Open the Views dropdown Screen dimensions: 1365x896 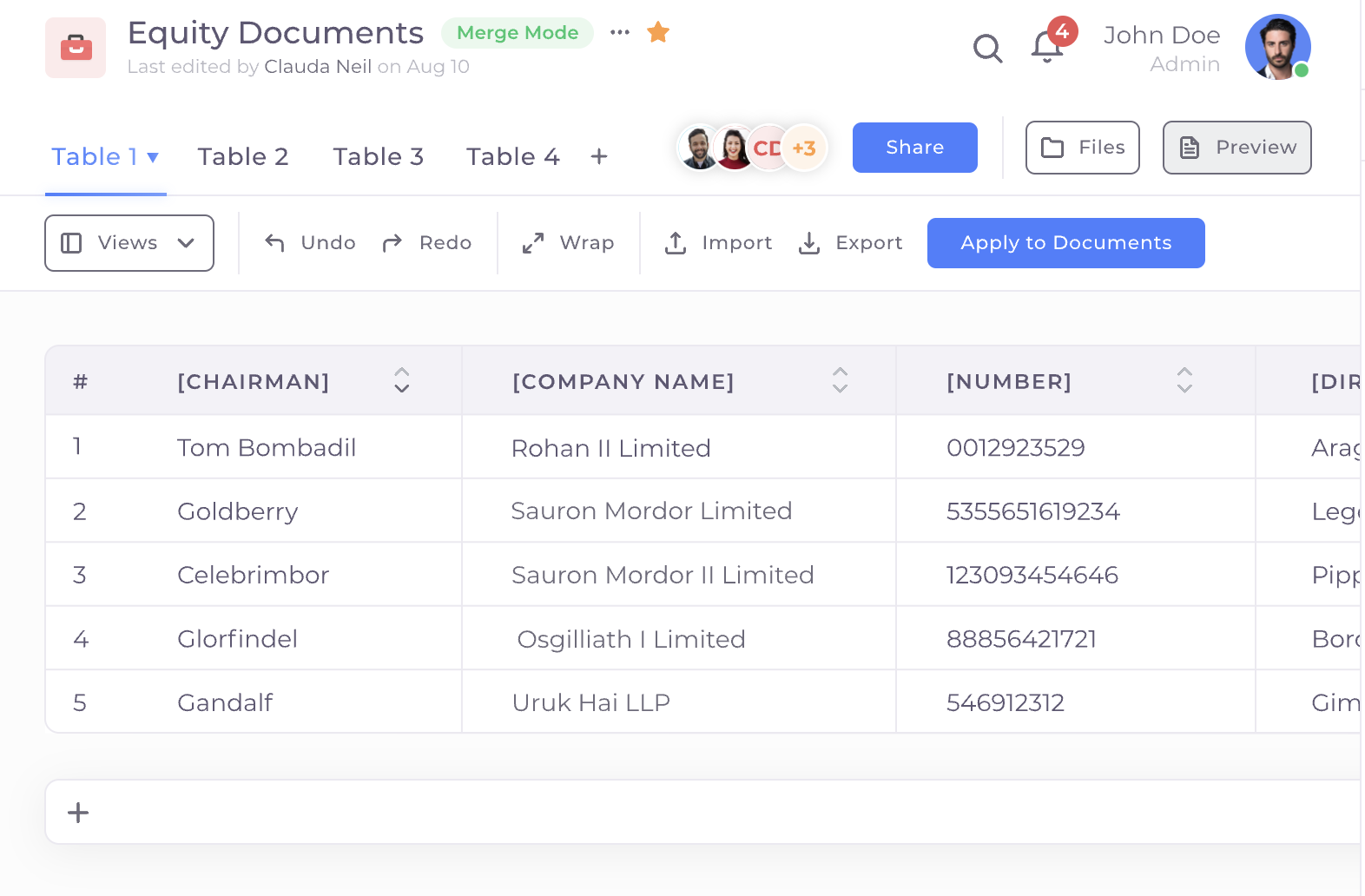[129, 243]
